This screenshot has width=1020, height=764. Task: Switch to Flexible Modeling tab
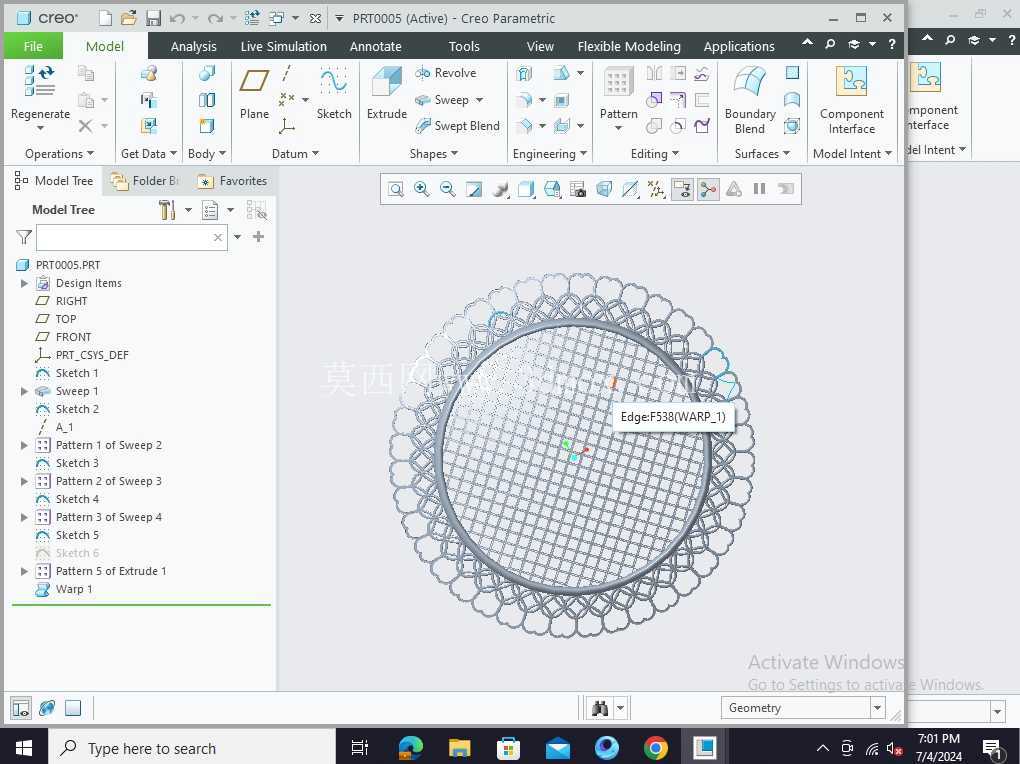point(629,46)
